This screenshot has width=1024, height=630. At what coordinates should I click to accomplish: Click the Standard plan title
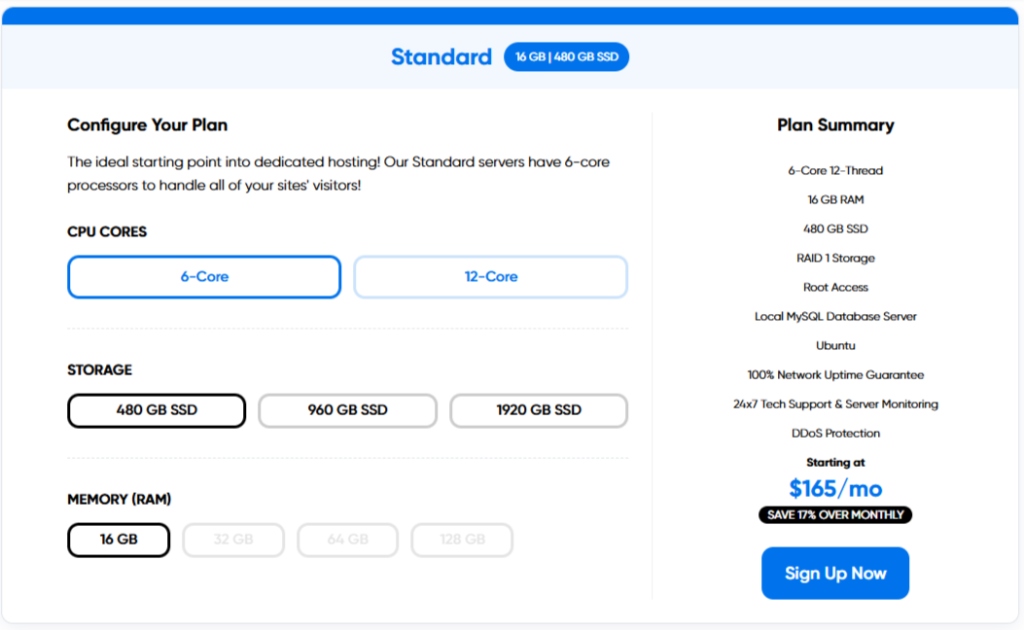tap(441, 57)
